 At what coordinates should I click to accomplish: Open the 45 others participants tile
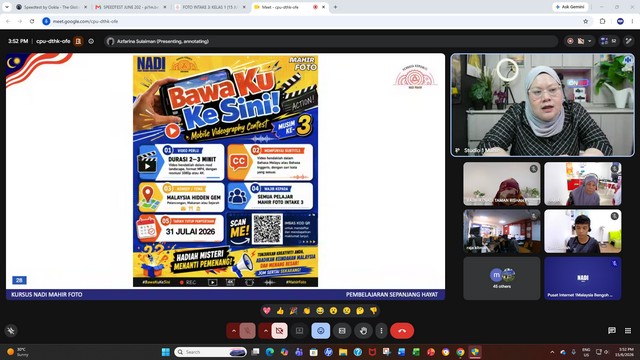pos(502,278)
